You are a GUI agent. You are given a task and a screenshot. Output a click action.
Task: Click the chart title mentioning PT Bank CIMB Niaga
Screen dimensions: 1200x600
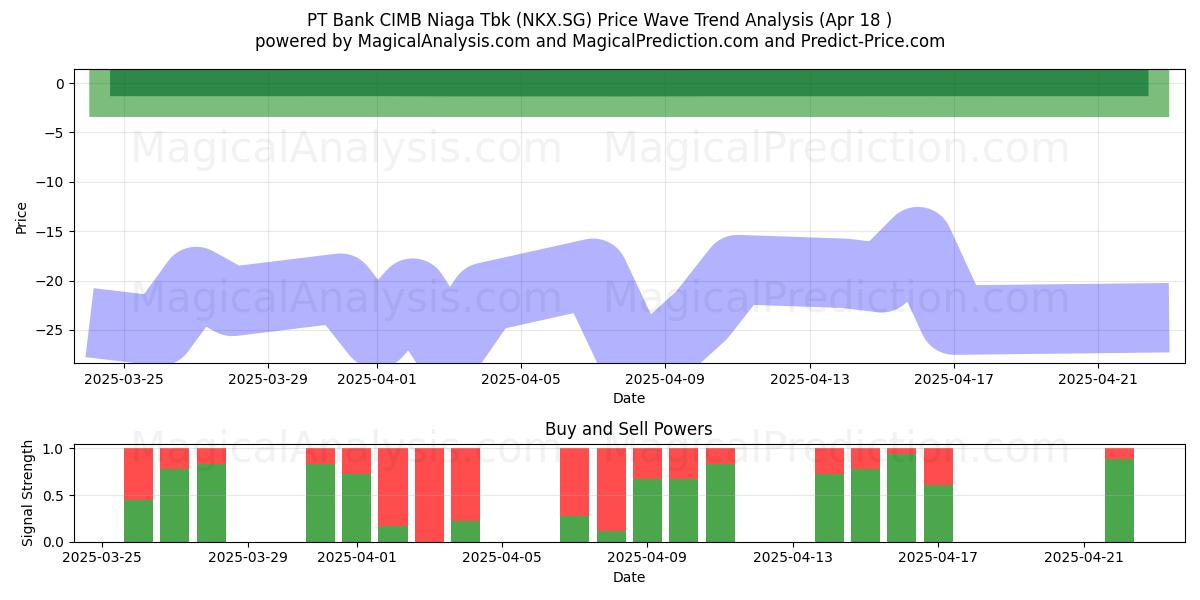[x=600, y=19]
